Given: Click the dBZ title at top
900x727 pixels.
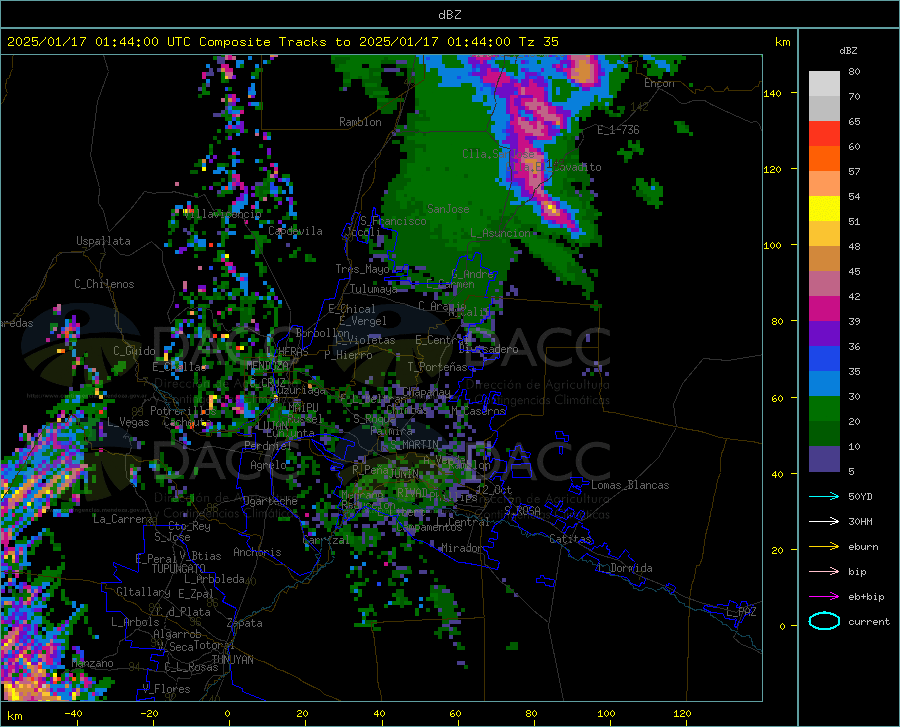Looking at the screenshot, I should point(449,15).
